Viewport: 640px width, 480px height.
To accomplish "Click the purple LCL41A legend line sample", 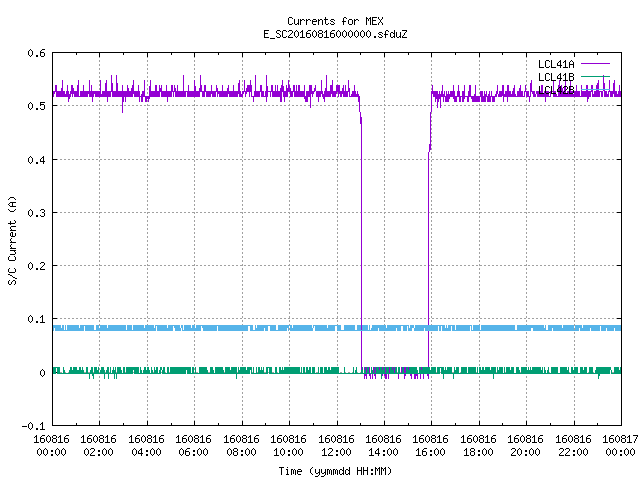I will pos(595,64).
